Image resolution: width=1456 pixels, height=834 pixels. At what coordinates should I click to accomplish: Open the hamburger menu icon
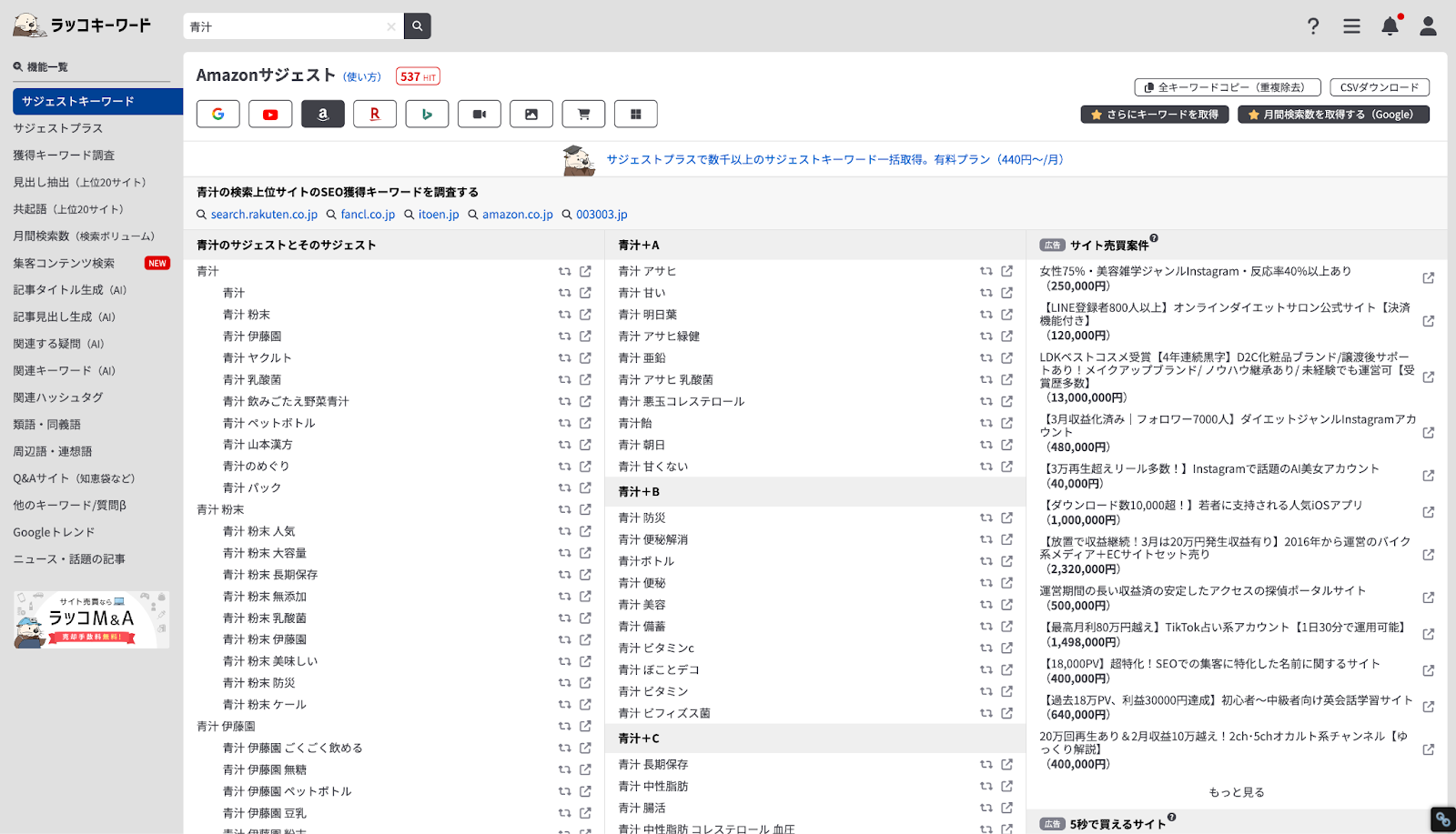click(x=1351, y=26)
